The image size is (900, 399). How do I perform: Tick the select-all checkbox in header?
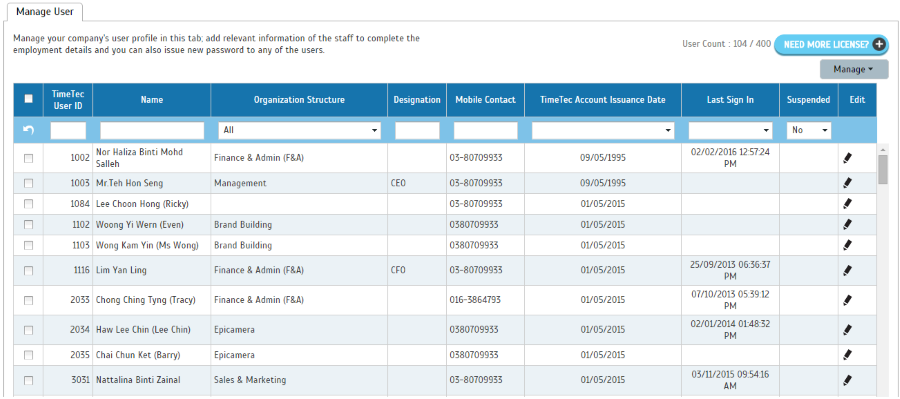[x=28, y=99]
